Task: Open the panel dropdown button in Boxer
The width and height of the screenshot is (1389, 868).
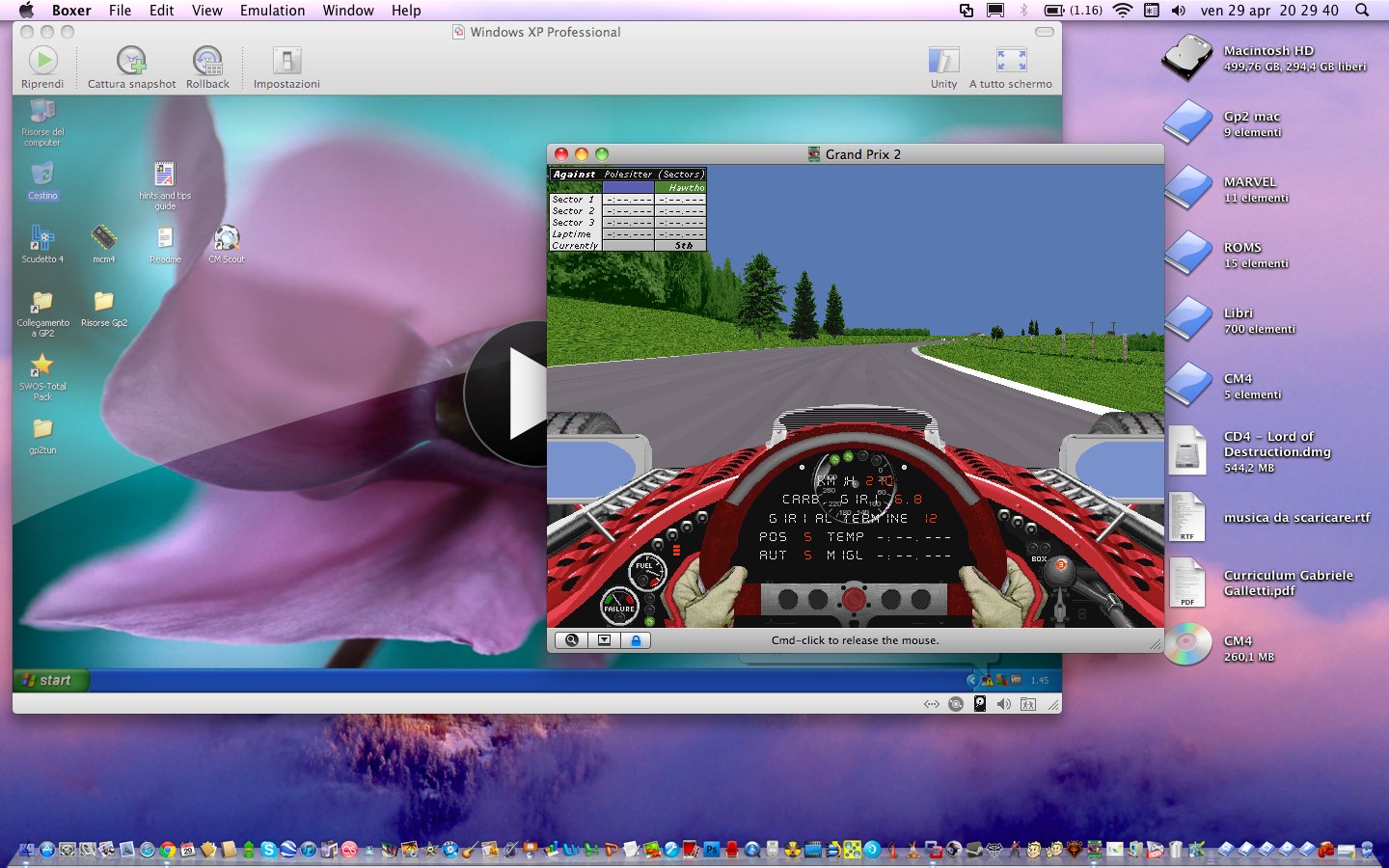Action: tap(604, 640)
